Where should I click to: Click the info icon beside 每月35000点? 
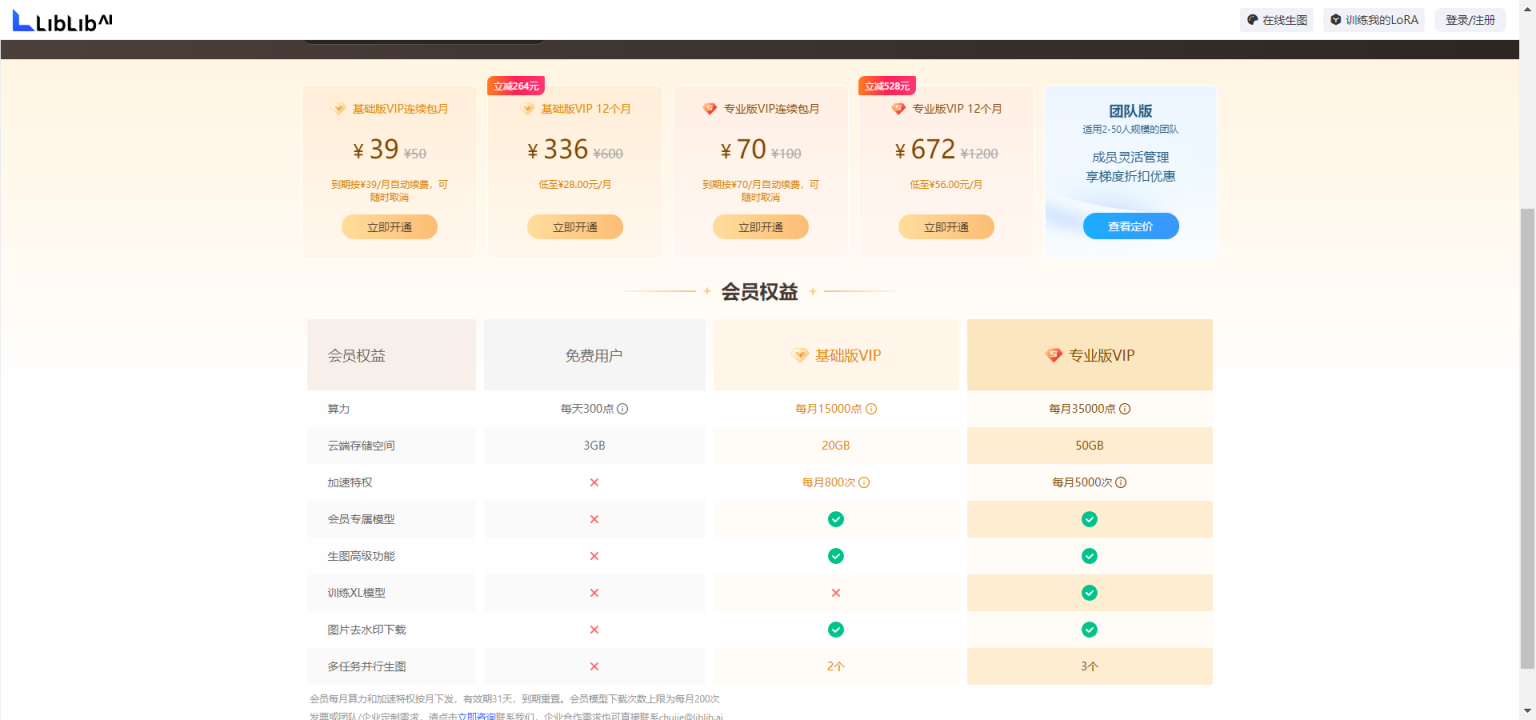click(x=1125, y=409)
